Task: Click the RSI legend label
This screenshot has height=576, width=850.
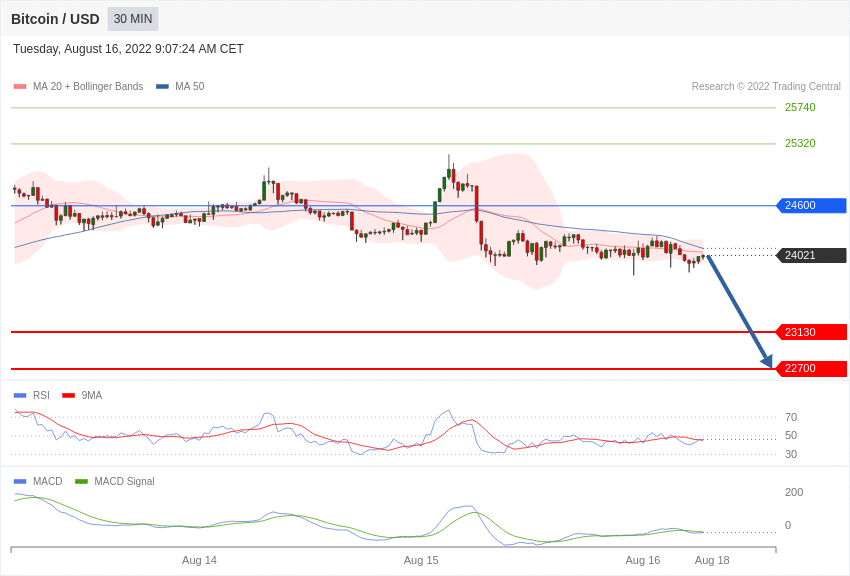Action: 41,396
